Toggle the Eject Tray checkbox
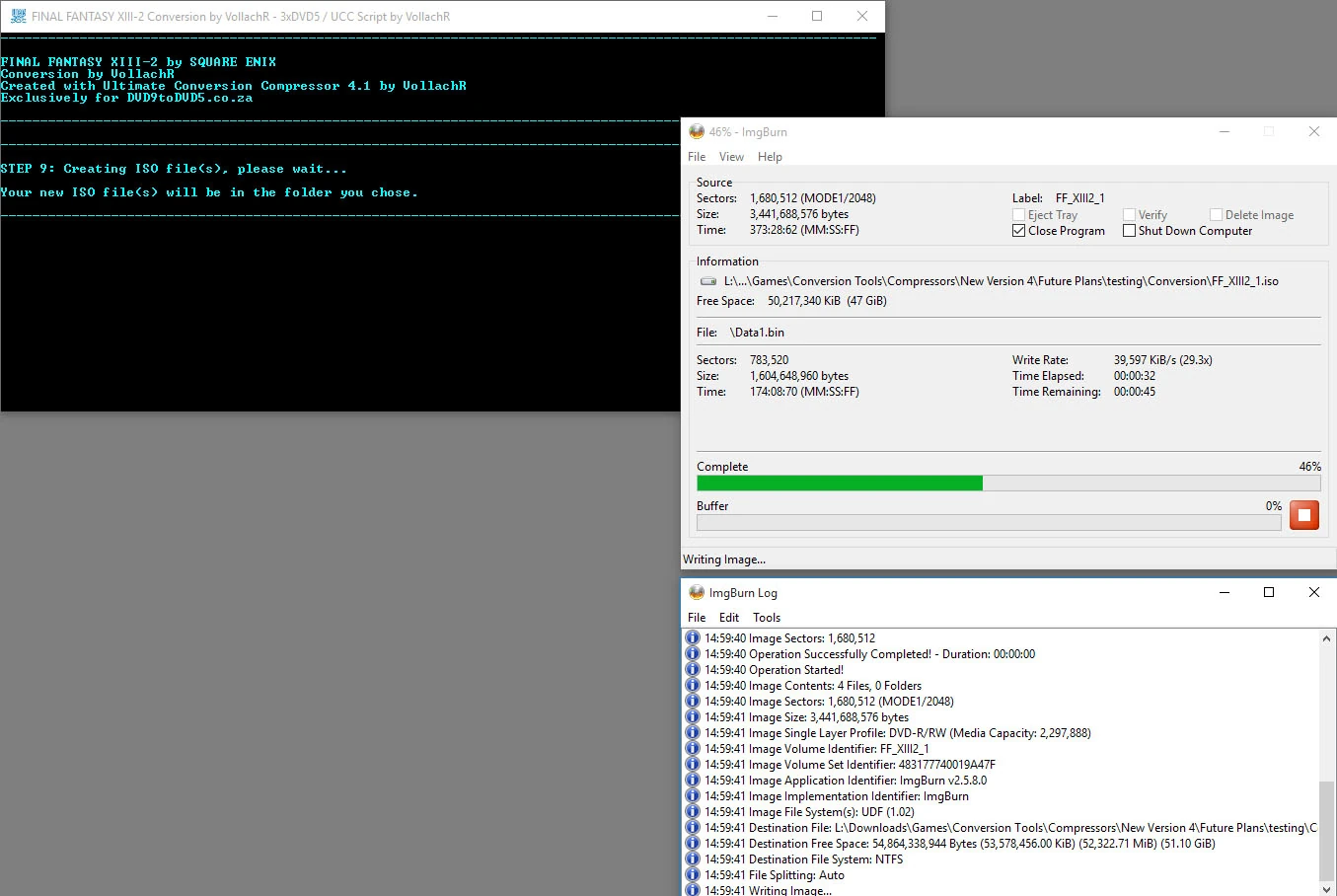 click(1018, 214)
